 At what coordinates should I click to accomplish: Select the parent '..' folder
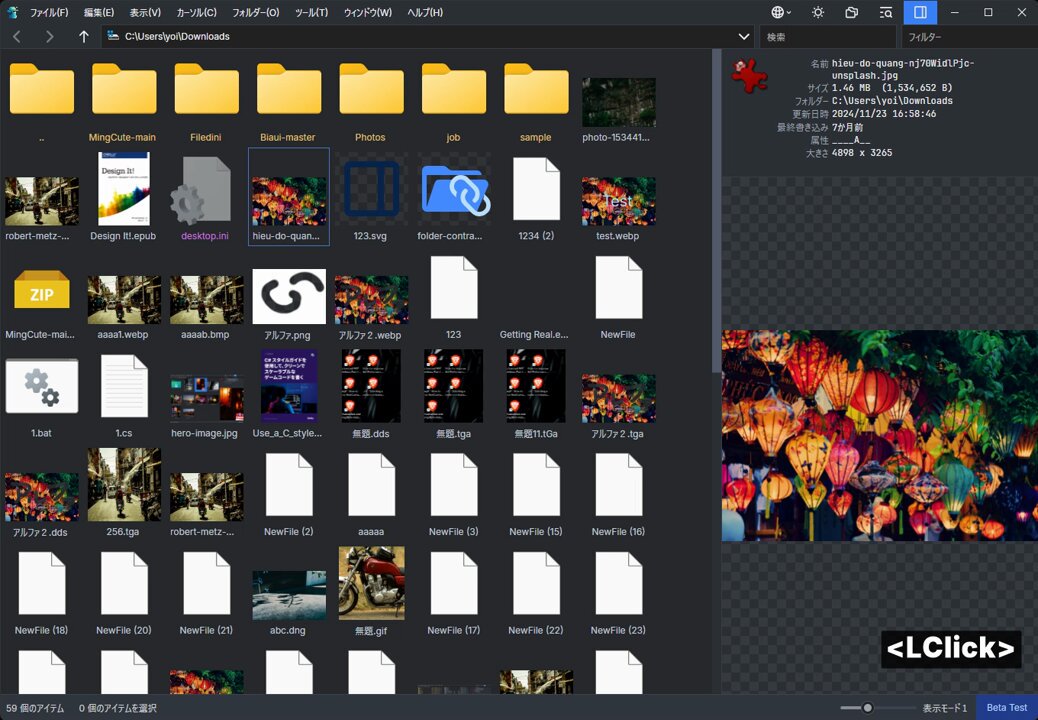click(41, 101)
